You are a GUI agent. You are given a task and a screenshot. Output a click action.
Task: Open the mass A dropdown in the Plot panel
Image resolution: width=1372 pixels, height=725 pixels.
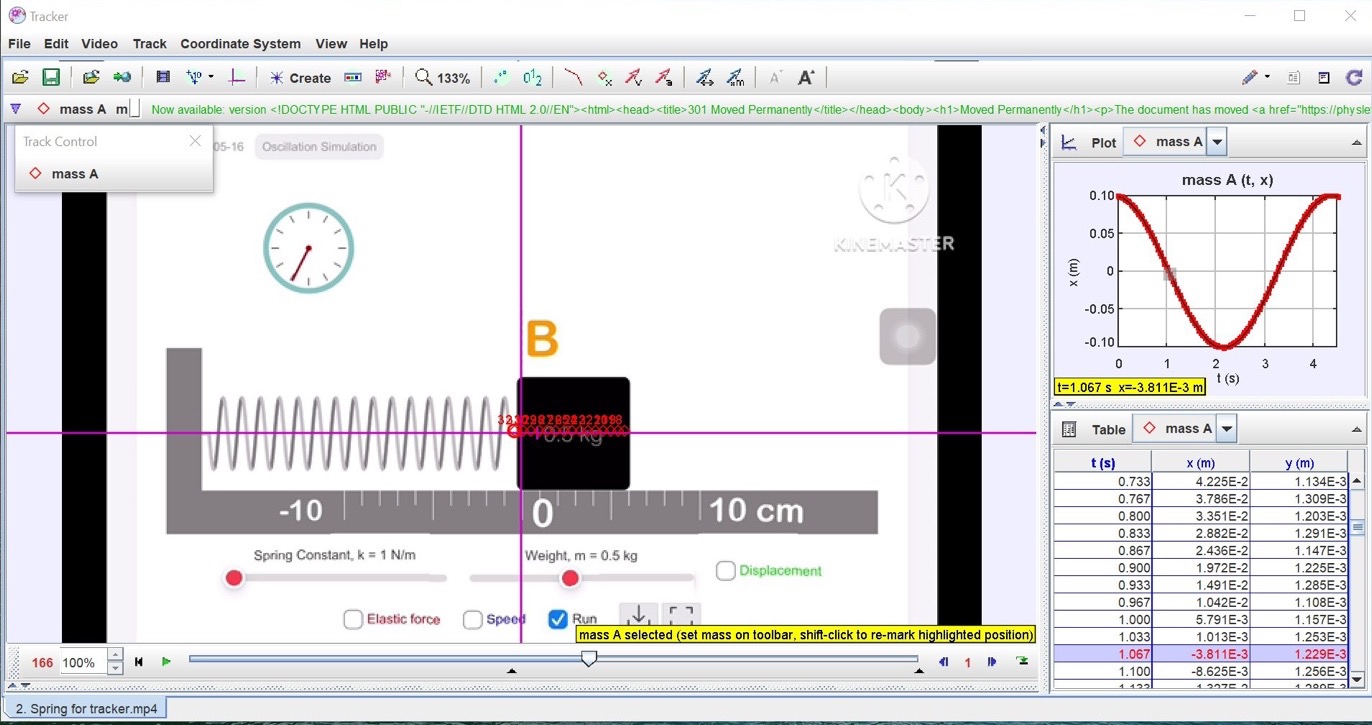click(1217, 143)
